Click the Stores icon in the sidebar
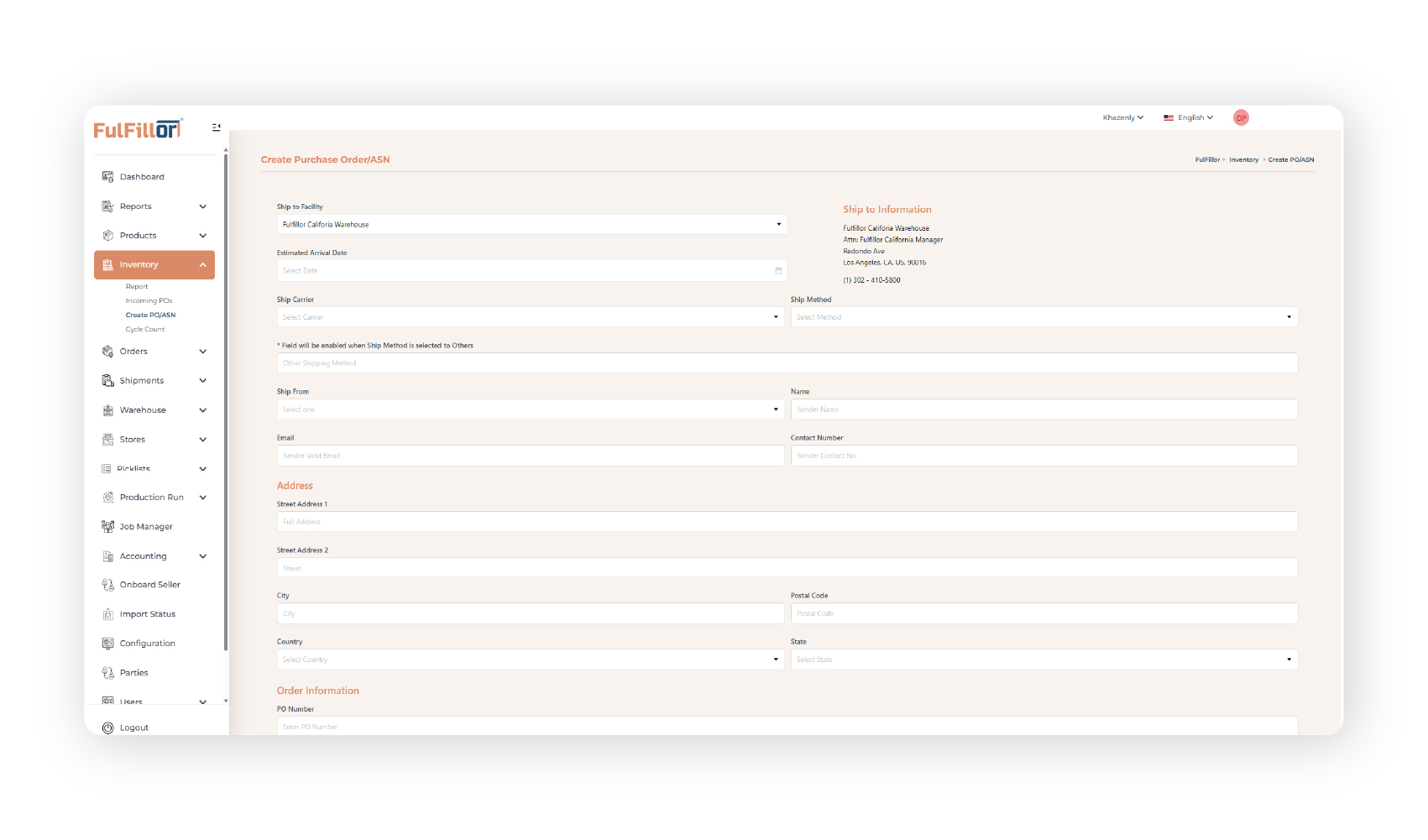Image resolution: width=1428 pixels, height=840 pixels. pos(107,440)
